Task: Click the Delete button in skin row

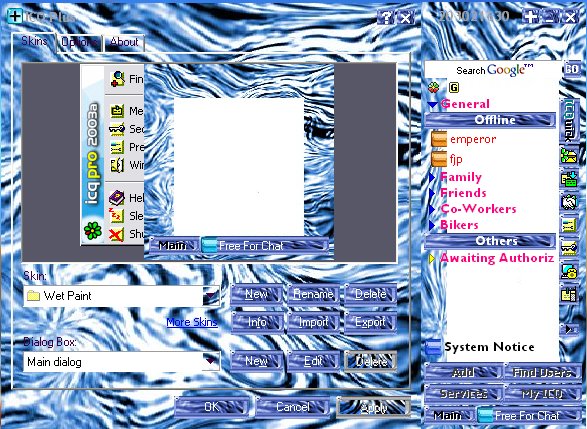Action: (x=370, y=294)
